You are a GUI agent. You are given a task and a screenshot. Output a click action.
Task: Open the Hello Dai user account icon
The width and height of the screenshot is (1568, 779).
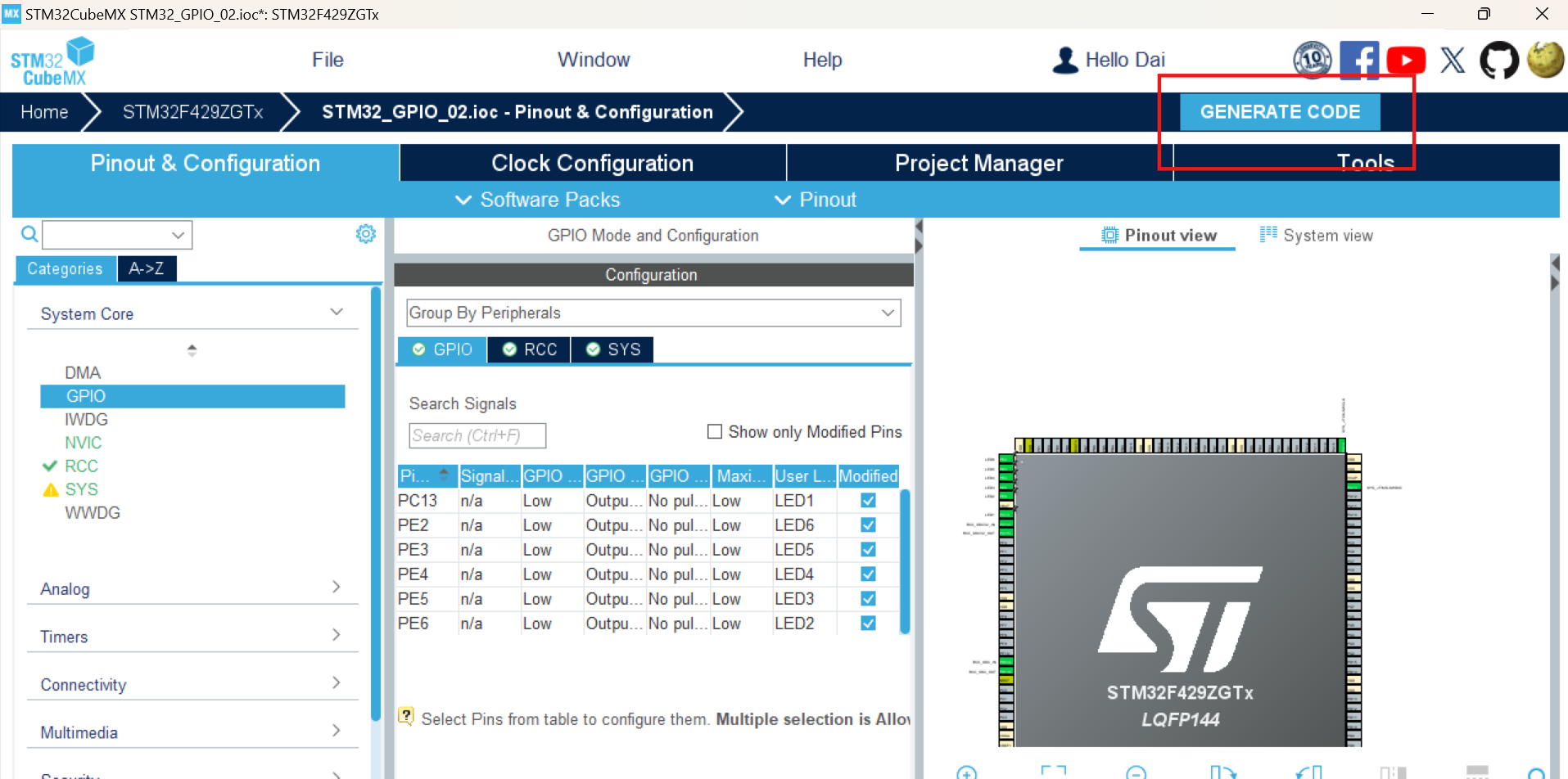tap(1065, 60)
